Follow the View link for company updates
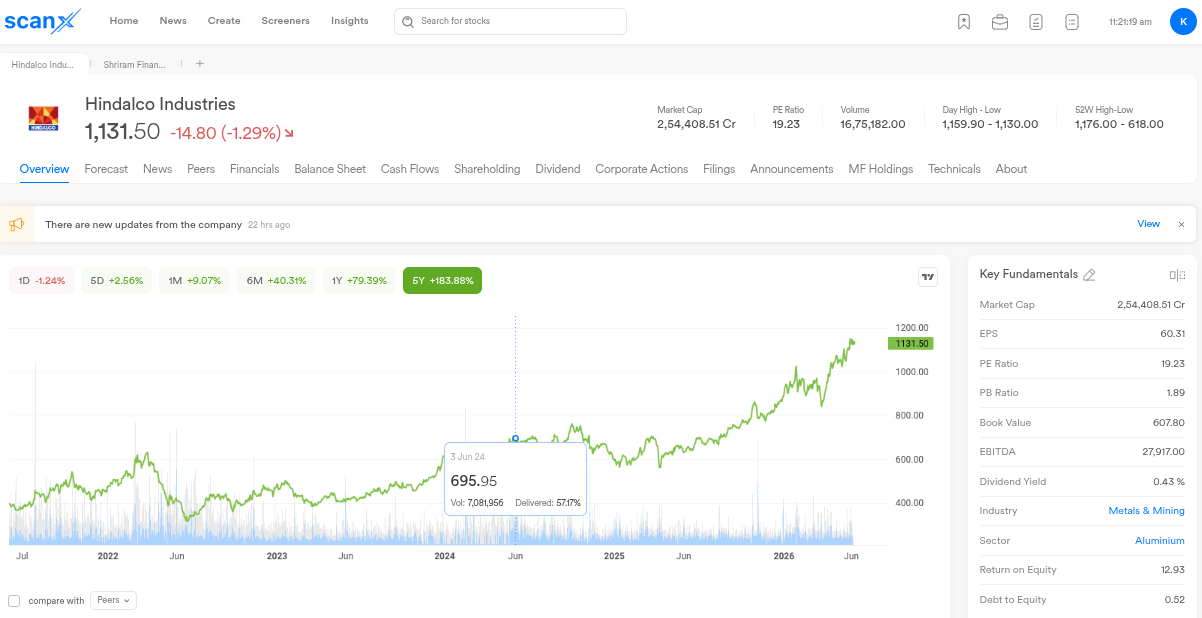The width and height of the screenshot is (1202, 618). 1149,224
